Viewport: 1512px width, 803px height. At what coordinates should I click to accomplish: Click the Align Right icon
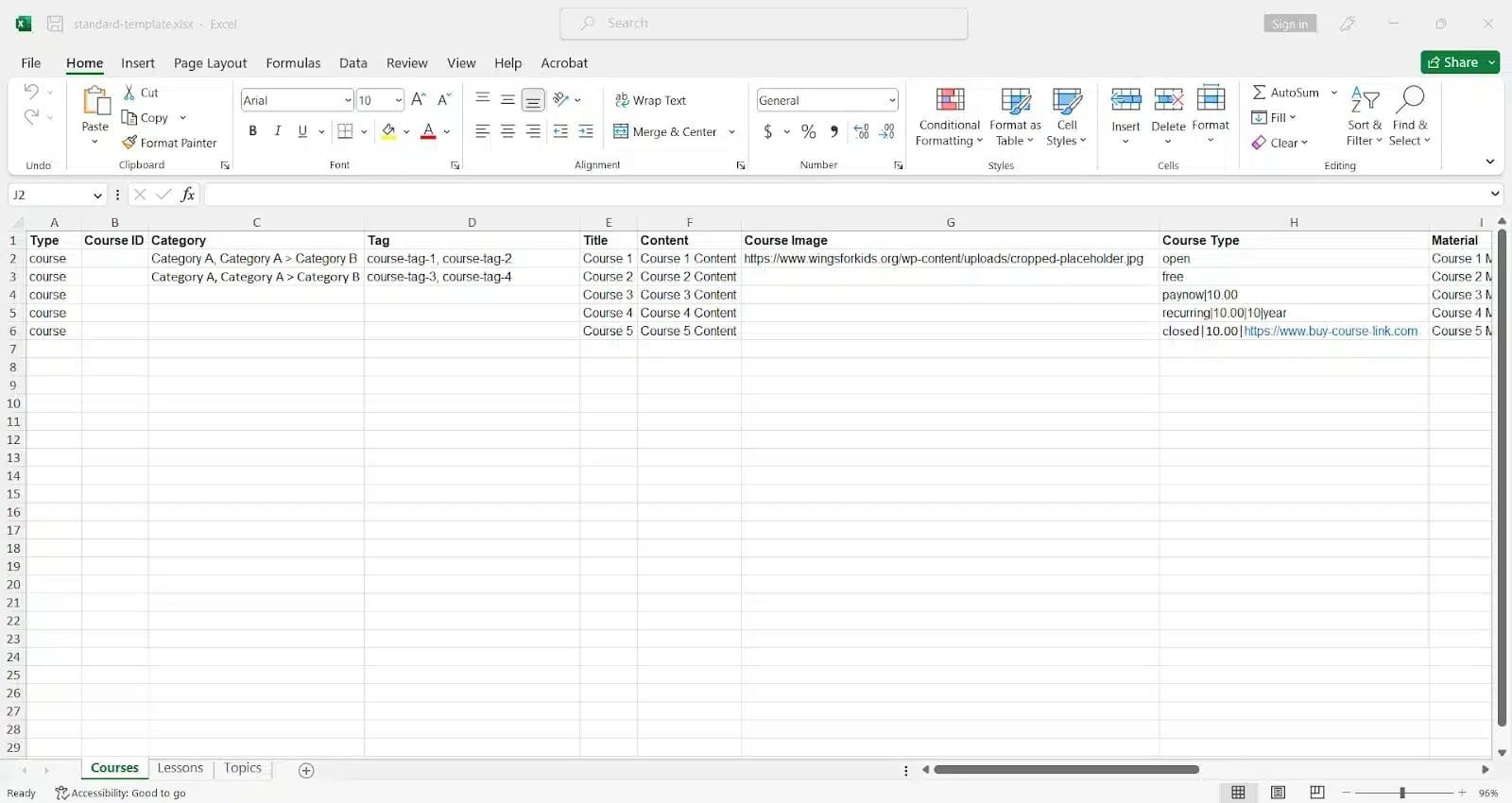pos(533,131)
